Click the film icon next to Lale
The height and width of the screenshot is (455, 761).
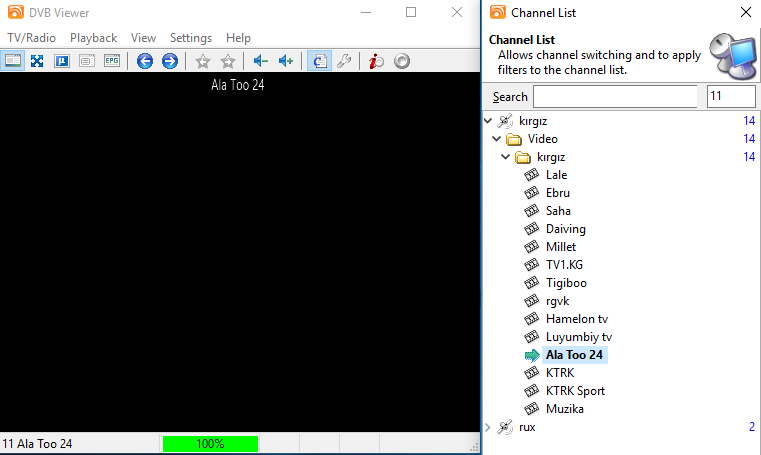(x=532, y=175)
